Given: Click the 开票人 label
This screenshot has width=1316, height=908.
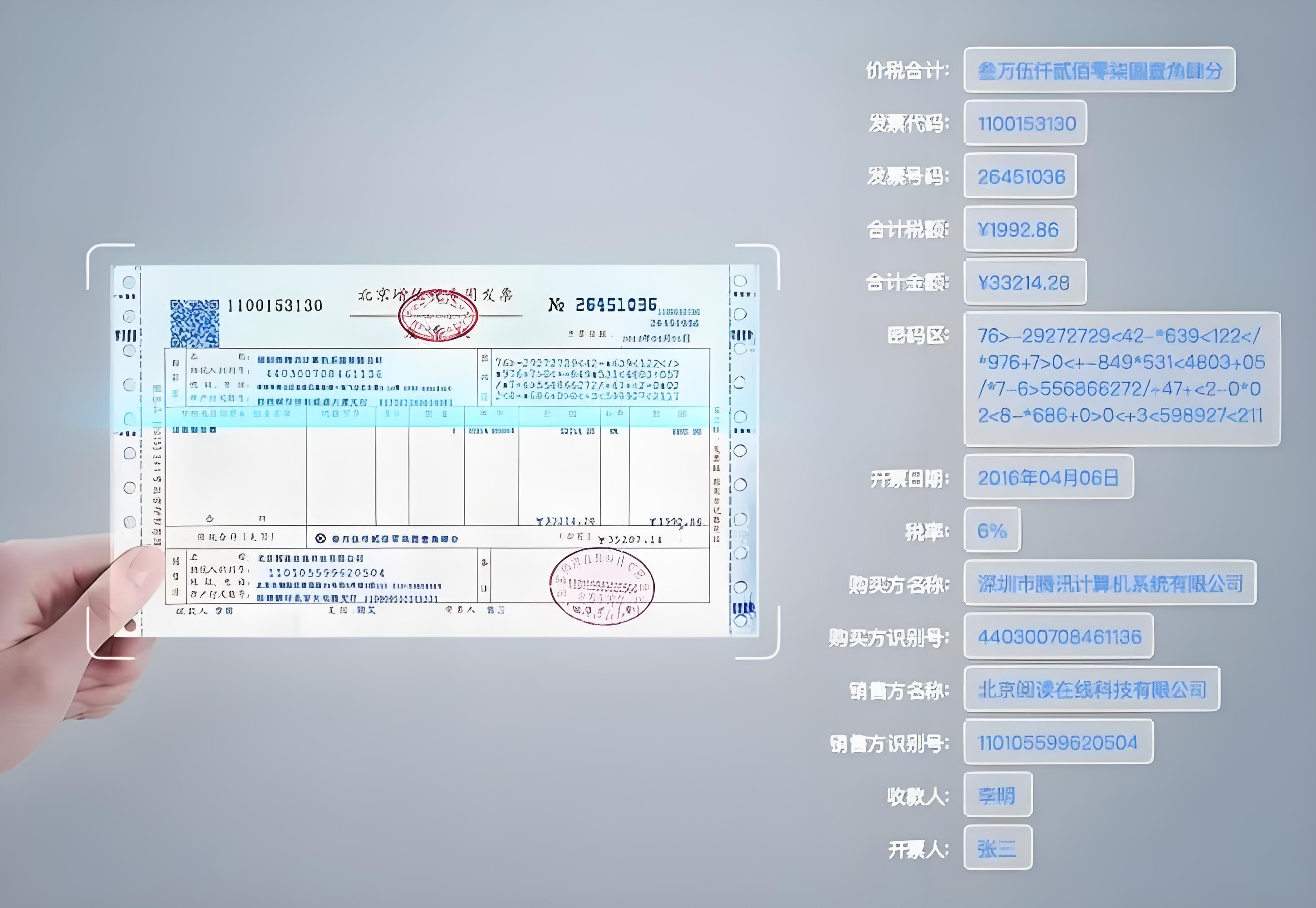Looking at the screenshot, I should pyautogui.click(x=918, y=849).
